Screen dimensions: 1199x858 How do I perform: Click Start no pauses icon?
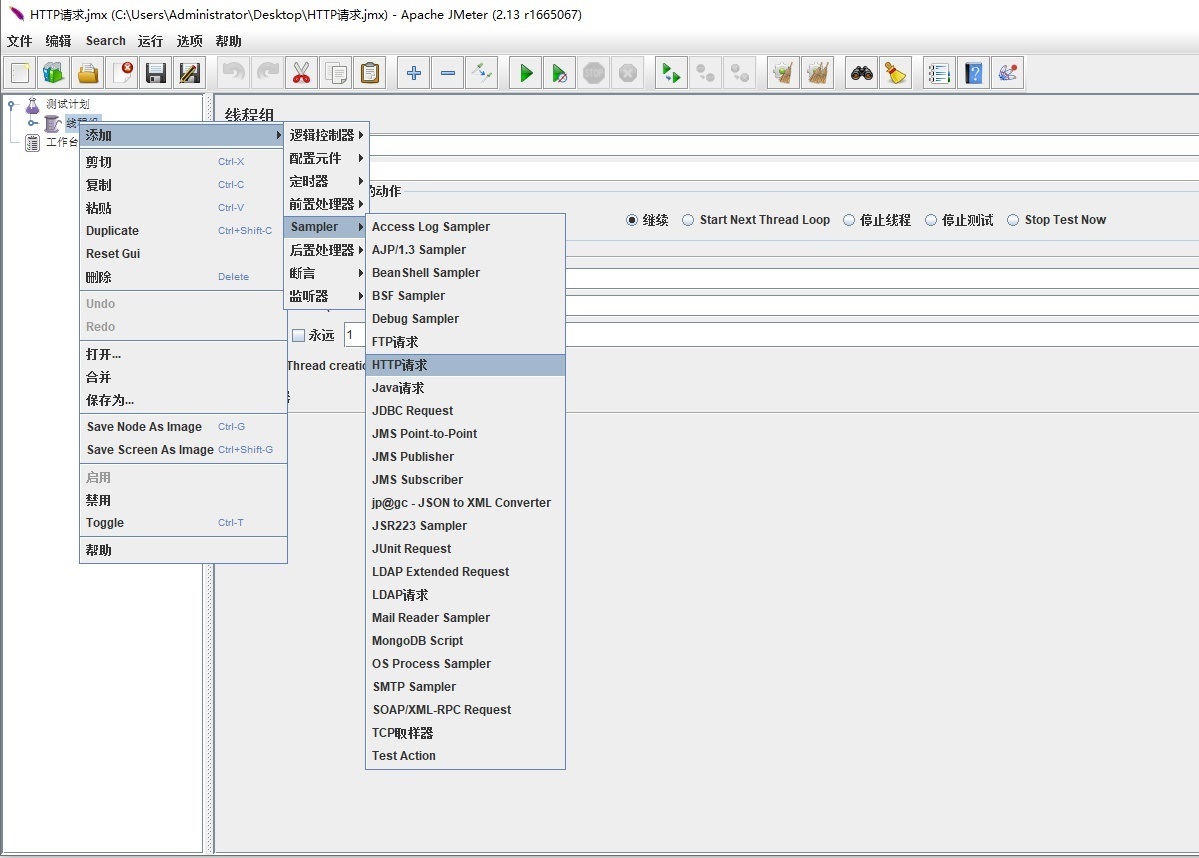[x=560, y=73]
